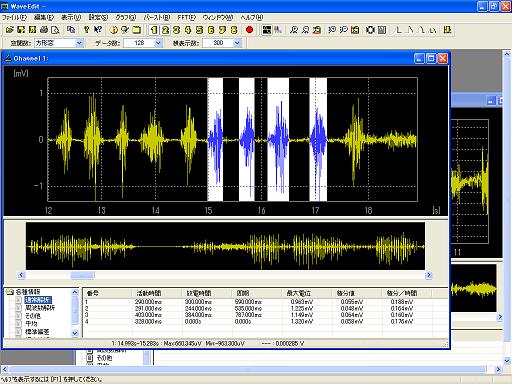The image size is (512, 384).
Task: Click the second horizontal zoom icon
Action: pos(343,30)
